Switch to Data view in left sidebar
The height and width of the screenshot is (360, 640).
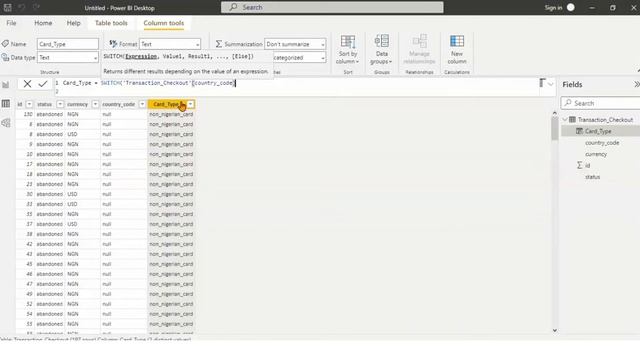click(6, 104)
